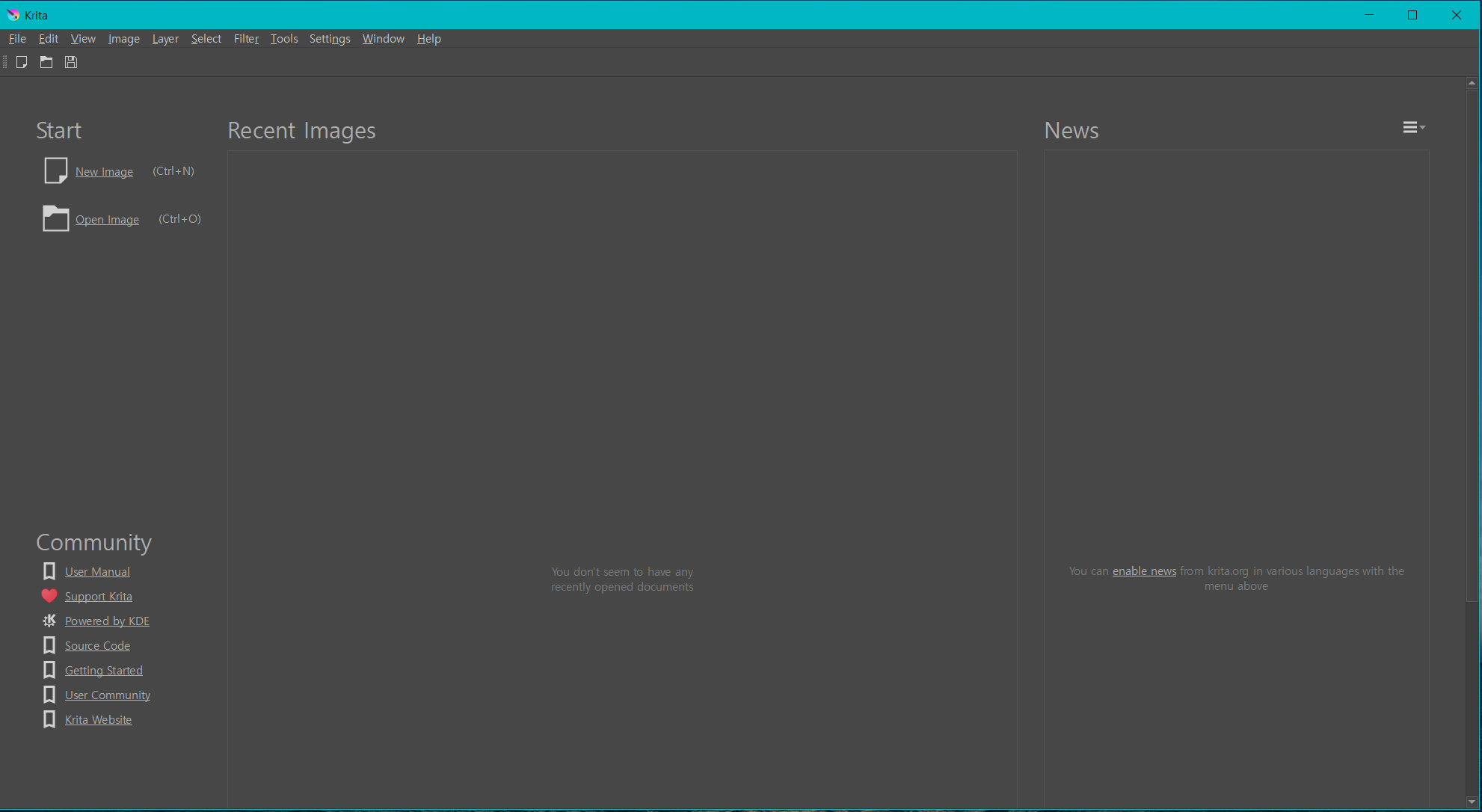Open the Filter menu
The height and width of the screenshot is (812, 1482).
coord(246,39)
